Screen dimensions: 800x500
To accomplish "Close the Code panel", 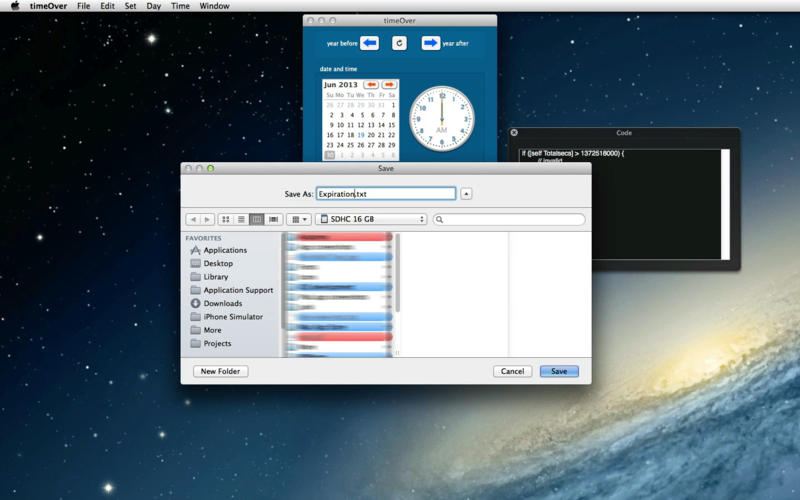I will click(x=514, y=133).
